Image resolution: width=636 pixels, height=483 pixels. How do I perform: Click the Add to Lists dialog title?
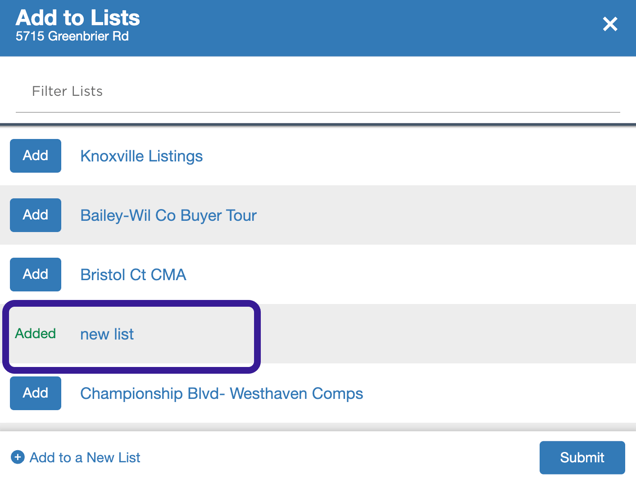[77, 18]
